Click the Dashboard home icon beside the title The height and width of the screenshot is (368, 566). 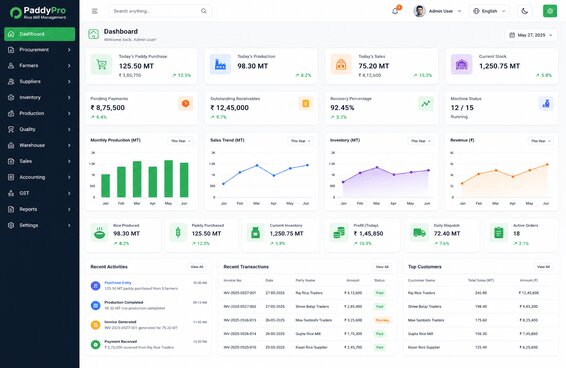pyautogui.click(x=93, y=34)
